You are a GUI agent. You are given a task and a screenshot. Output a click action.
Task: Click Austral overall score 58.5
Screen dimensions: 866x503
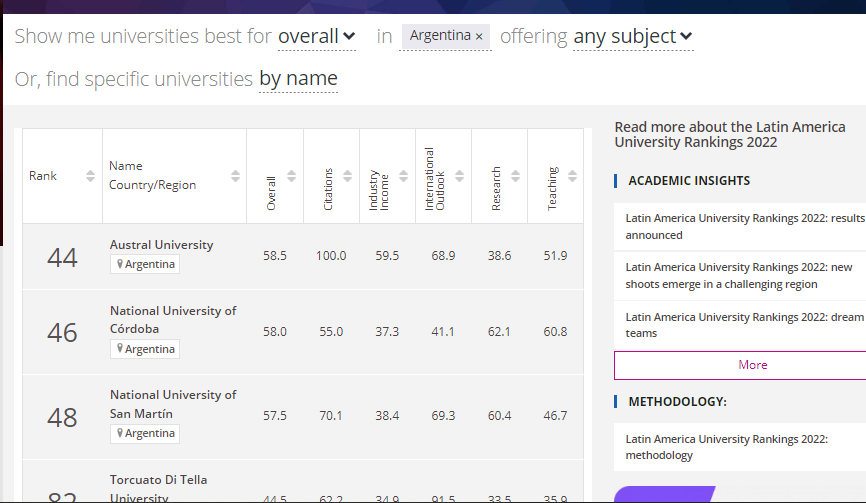click(x=274, y=256)
